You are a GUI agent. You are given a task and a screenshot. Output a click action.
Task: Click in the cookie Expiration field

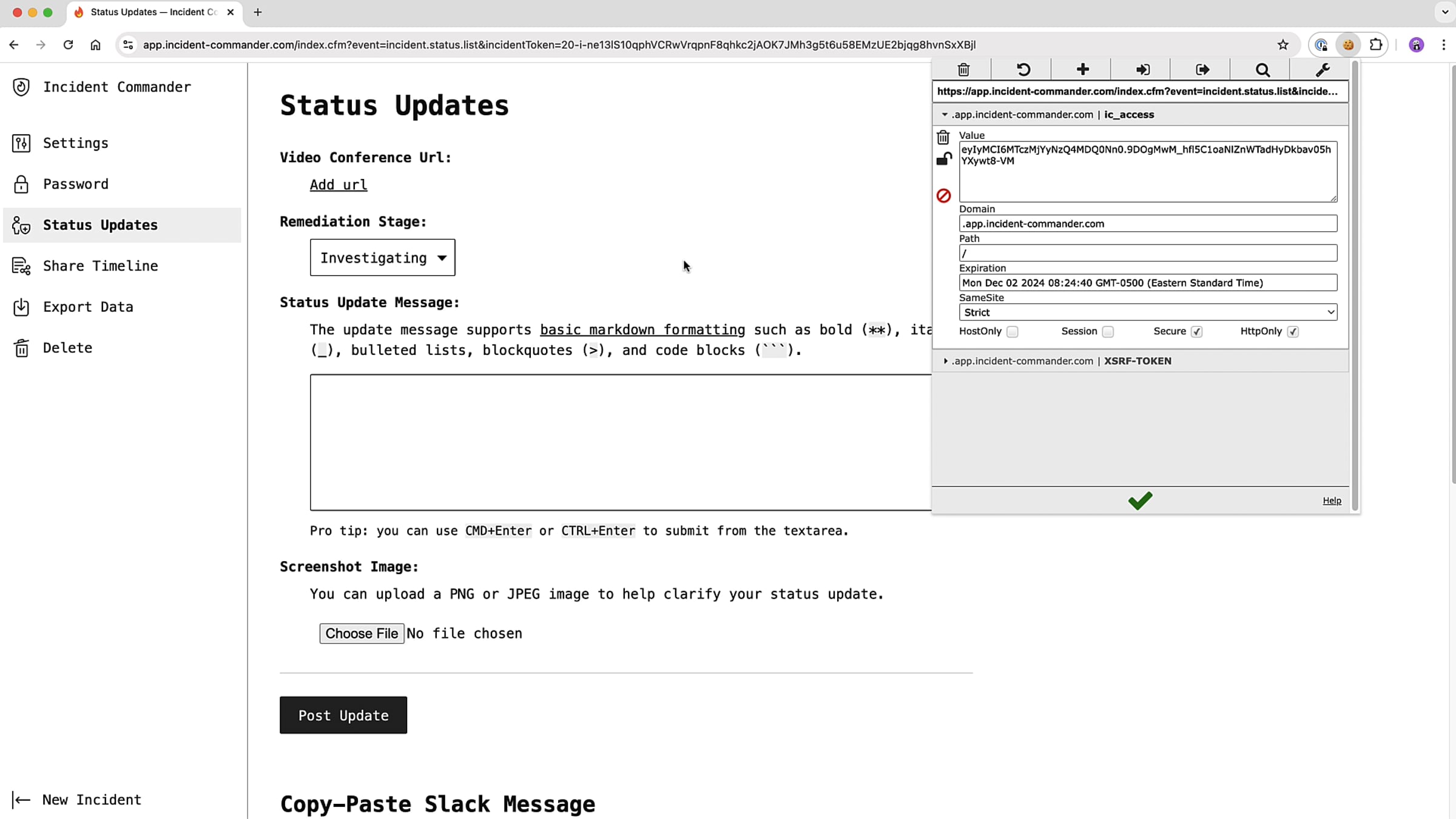[x=1147, y=283]
